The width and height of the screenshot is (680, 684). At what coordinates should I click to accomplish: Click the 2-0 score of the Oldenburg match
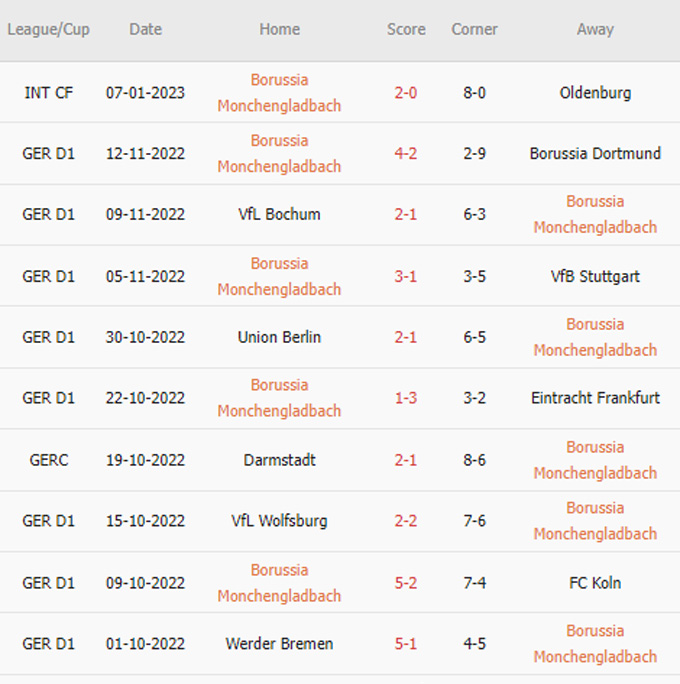click(x=405, y=93)
